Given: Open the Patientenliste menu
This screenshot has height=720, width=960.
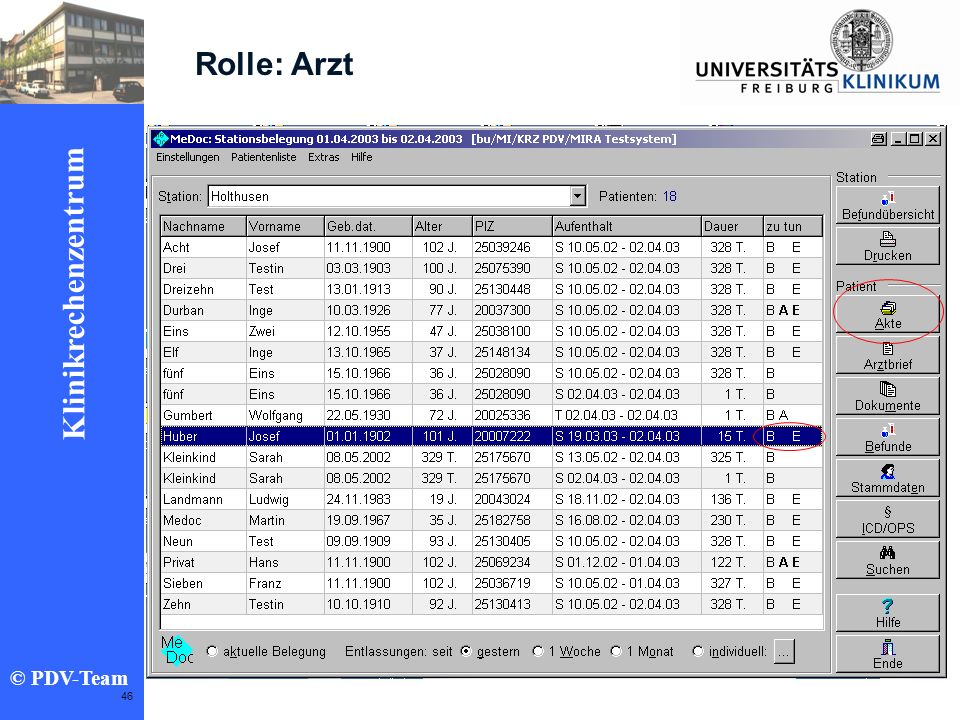Looking at the screenshot, I should (x=263, y=157).
